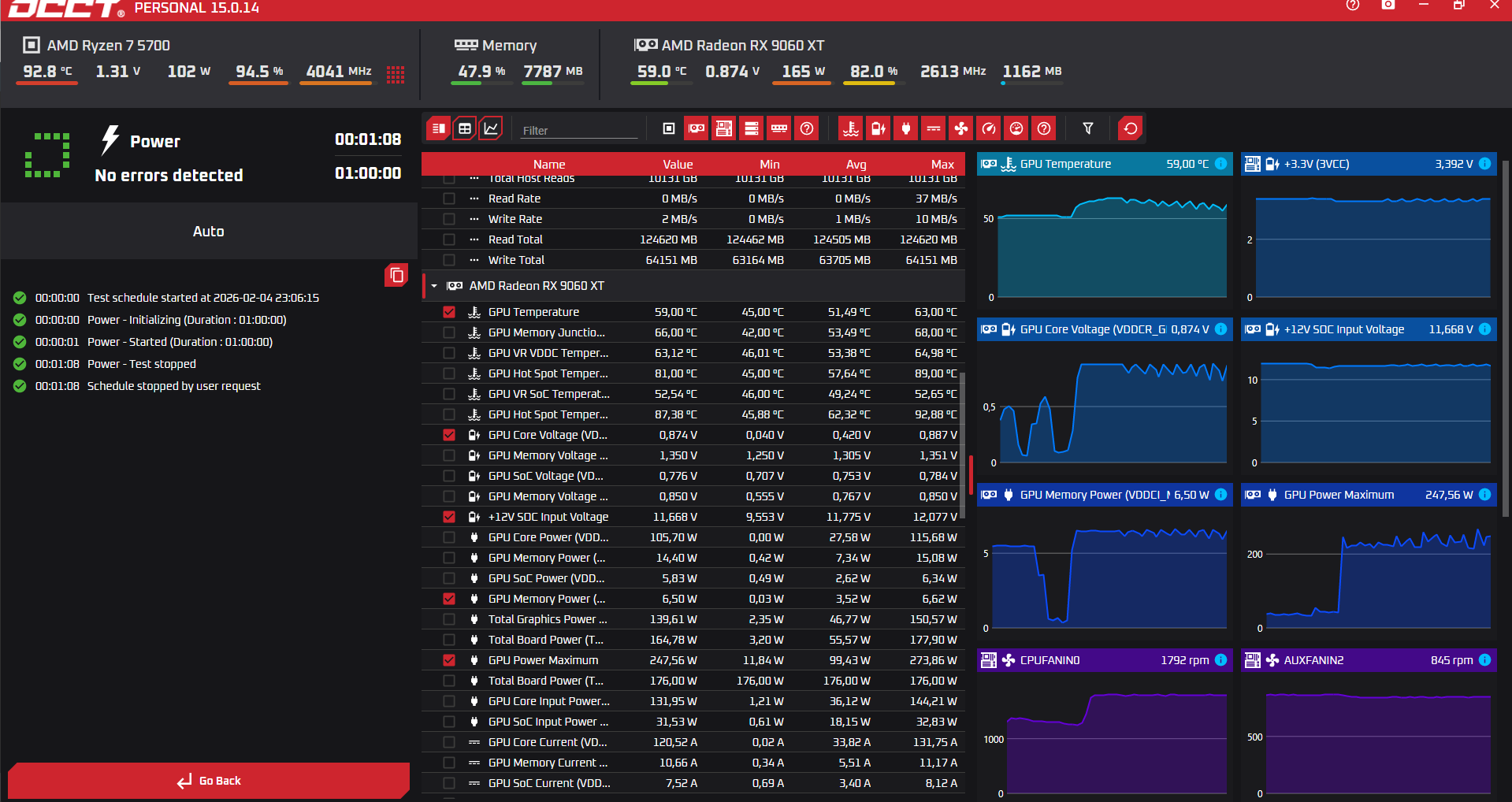Switch to table-only view
The width and height of the screenshot is (1512, 802).
[465, 128]
